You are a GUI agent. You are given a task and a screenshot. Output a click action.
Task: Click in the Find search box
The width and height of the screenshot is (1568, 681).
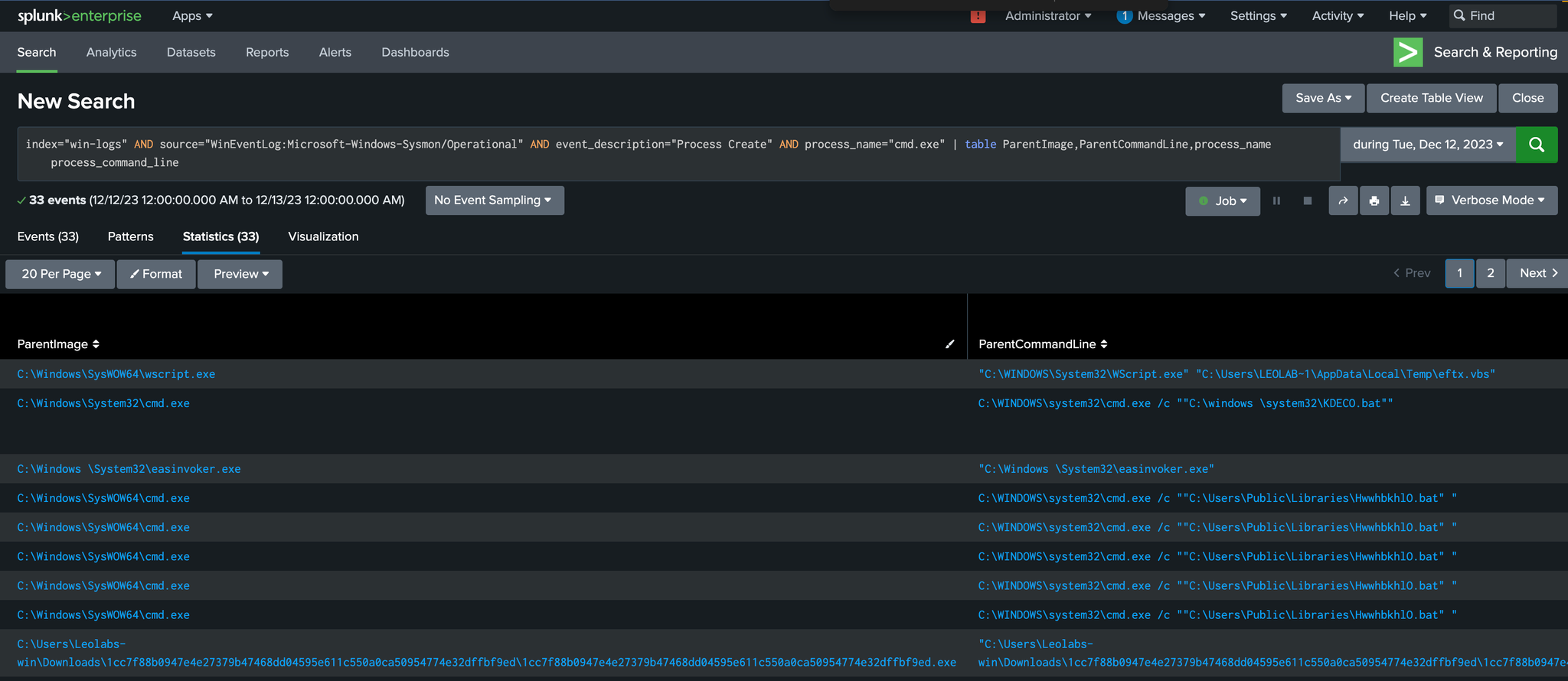coord(1503,16)
